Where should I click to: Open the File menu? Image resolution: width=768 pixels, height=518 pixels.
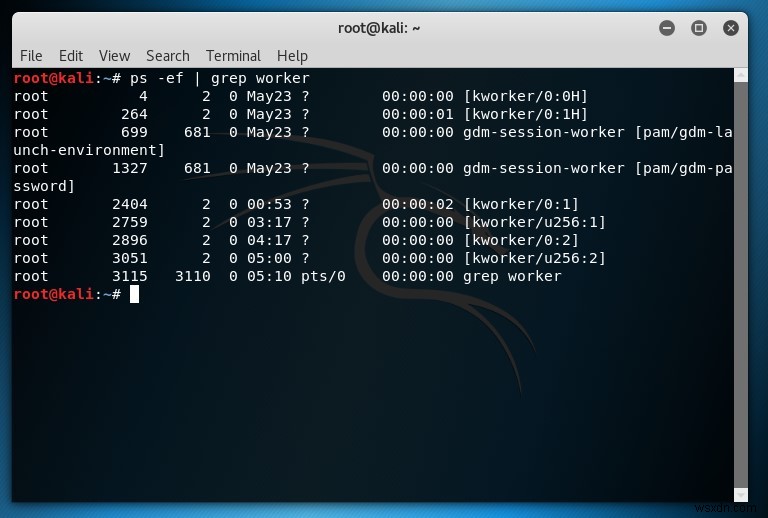(31, 56)
